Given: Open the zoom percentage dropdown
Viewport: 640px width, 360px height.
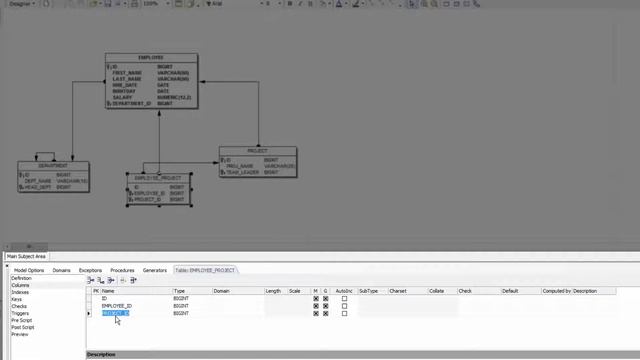Looking at the screenshot, I should point(168,4).
